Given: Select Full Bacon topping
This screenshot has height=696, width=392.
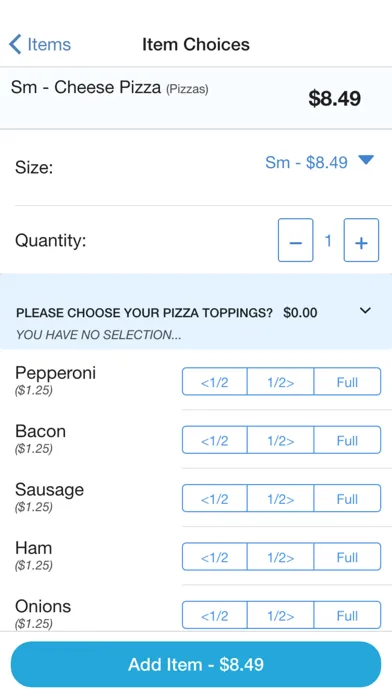Looking at the screenshot, I should [347, 440].
